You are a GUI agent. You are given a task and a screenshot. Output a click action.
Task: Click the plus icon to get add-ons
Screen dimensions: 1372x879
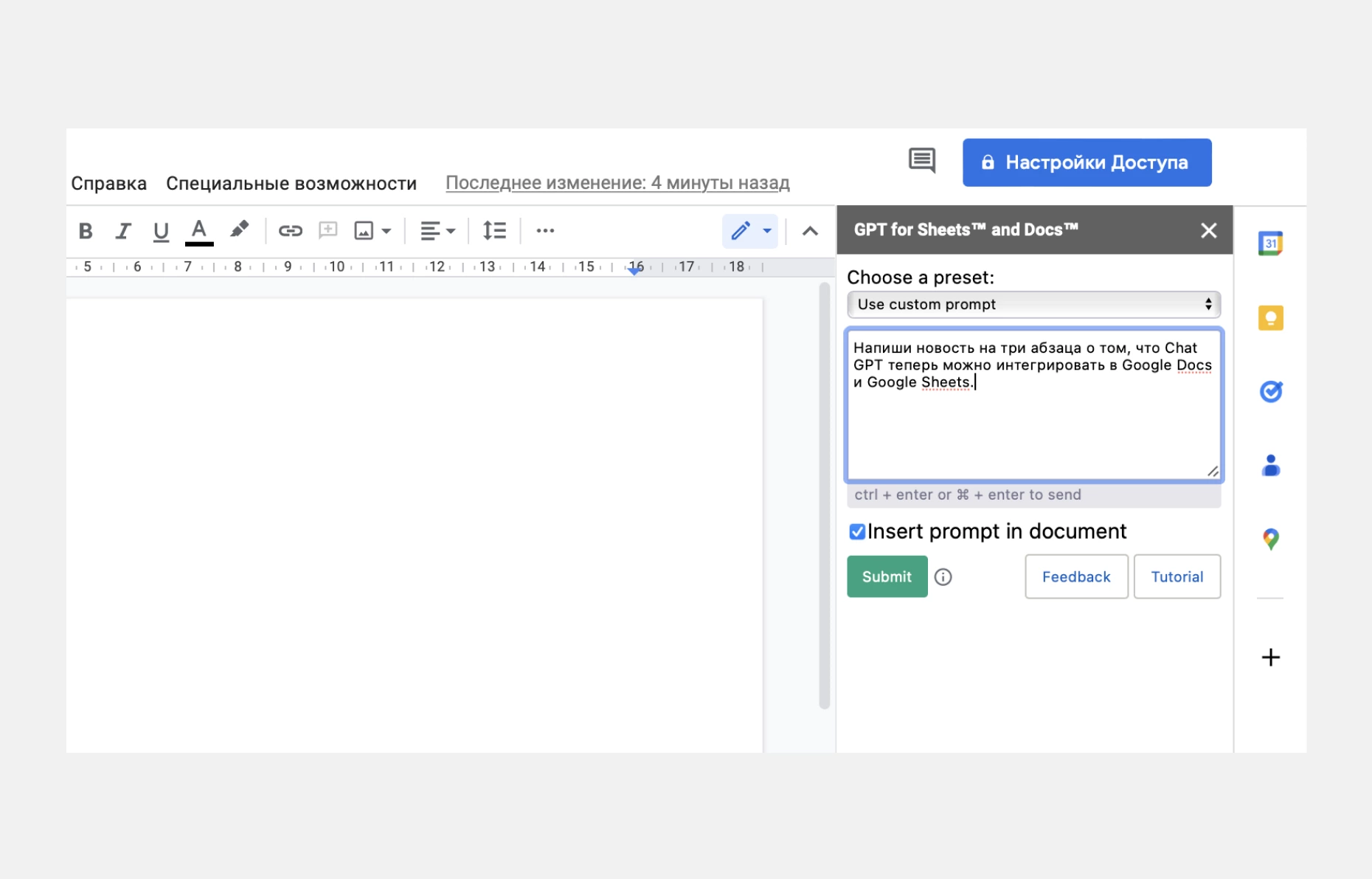(x=1270, y=657)
